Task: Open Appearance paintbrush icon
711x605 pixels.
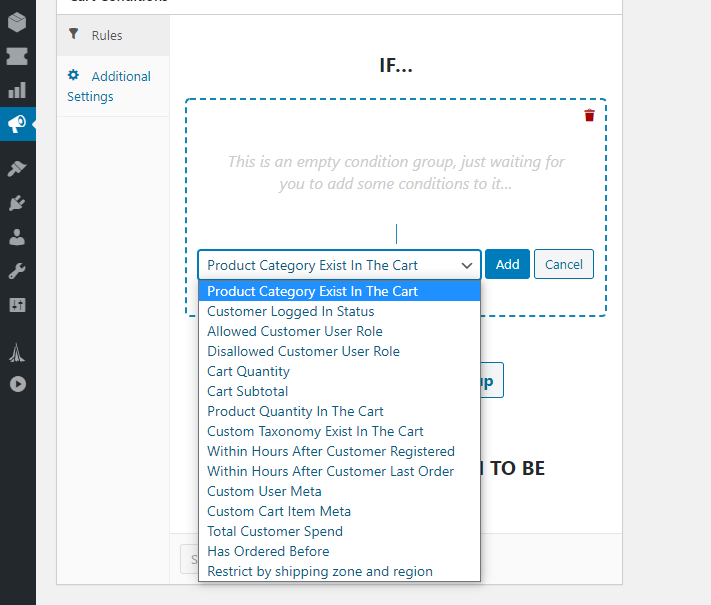Action: pyautogui.click(x=17, y=169)
